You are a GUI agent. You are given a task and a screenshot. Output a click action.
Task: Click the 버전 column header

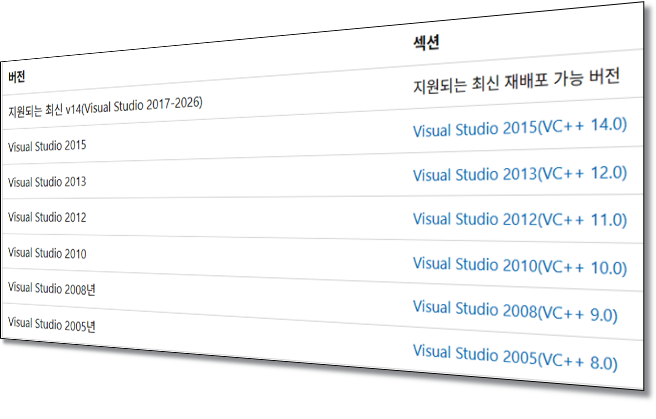pos(17,77)
